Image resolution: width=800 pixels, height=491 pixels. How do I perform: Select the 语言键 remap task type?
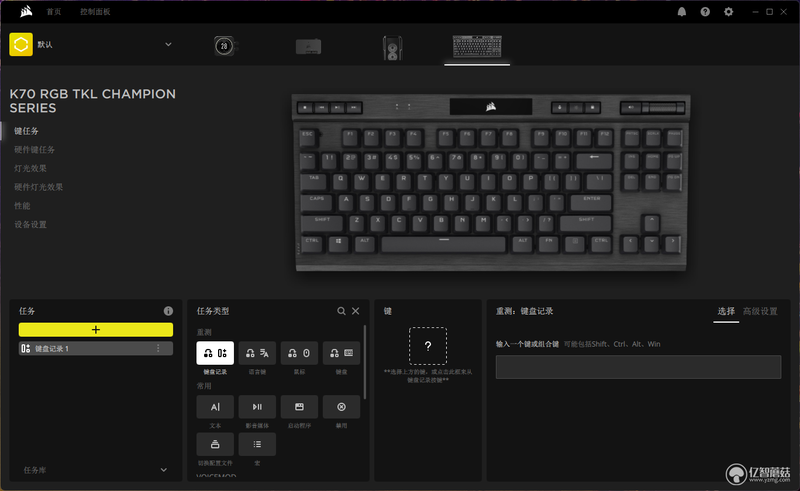(x=257, y=353)
